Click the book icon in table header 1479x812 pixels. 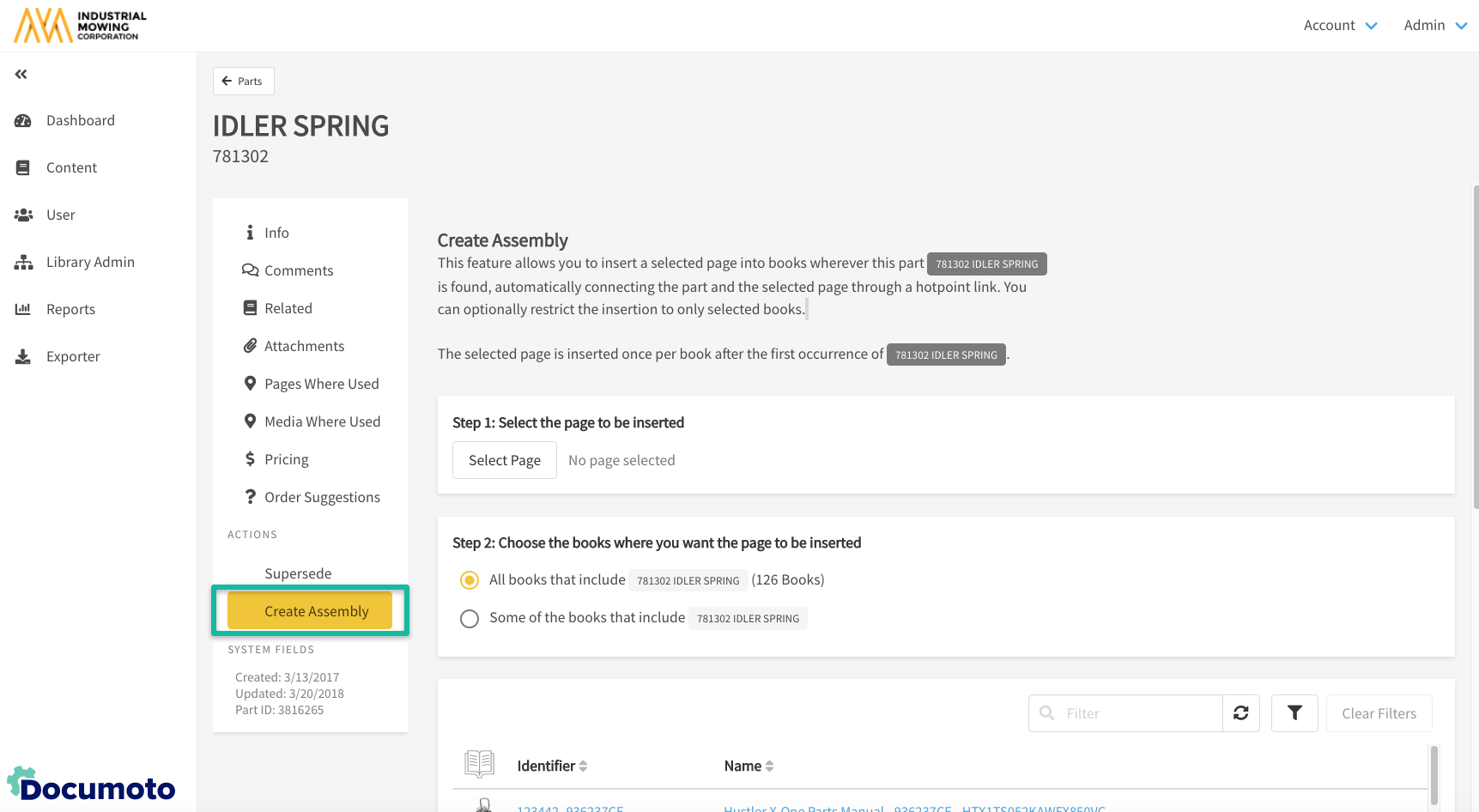pyautogui.click(x=479, y=764)
